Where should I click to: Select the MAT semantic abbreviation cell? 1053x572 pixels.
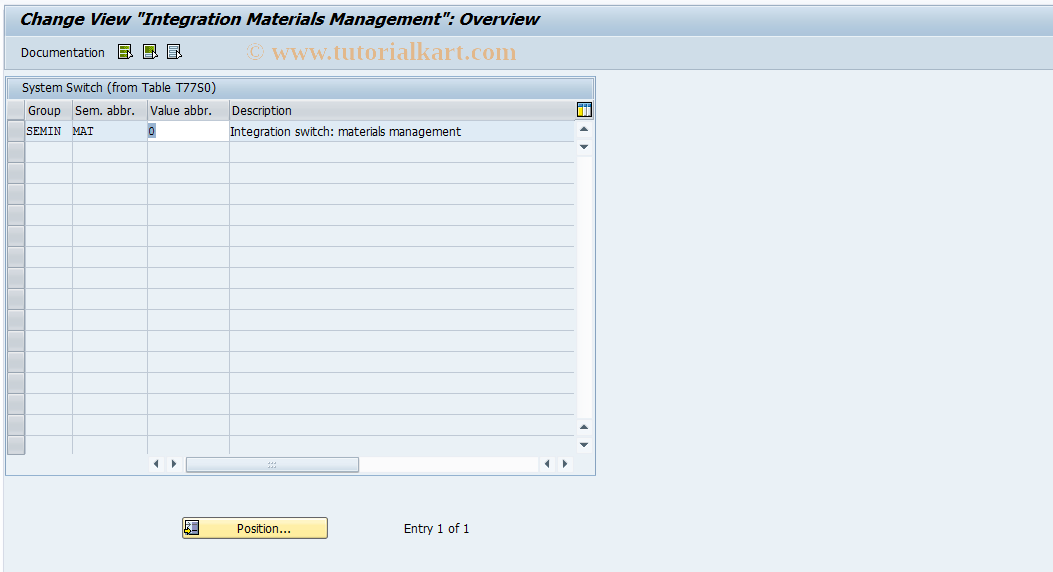(x=109, y=132)
